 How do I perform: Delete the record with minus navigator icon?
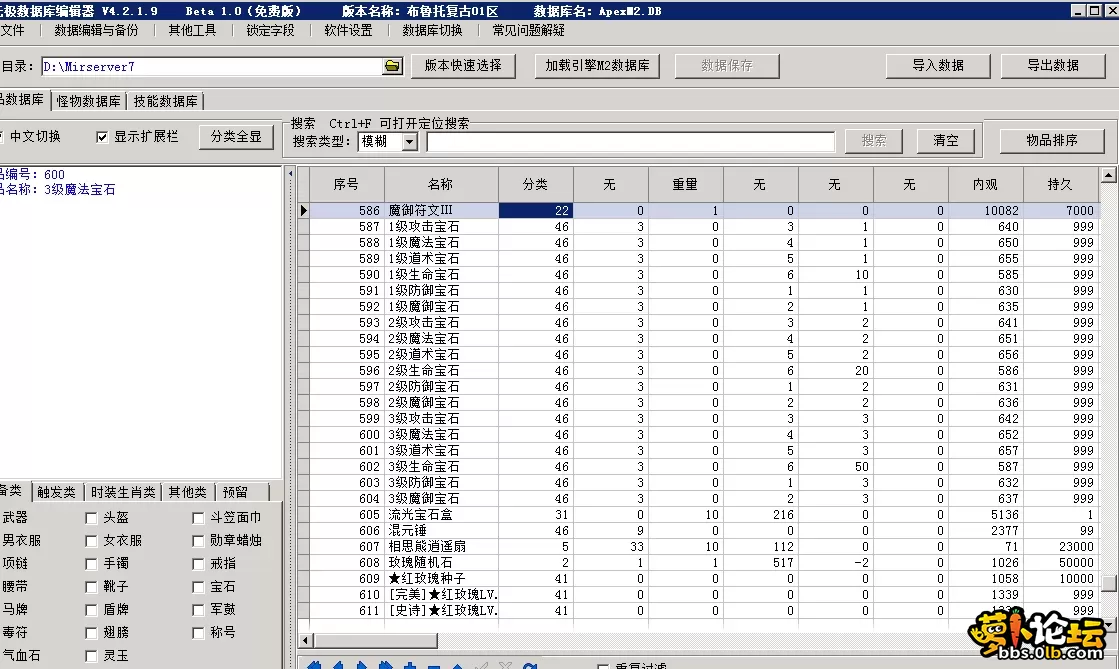(x=434, y=666)
